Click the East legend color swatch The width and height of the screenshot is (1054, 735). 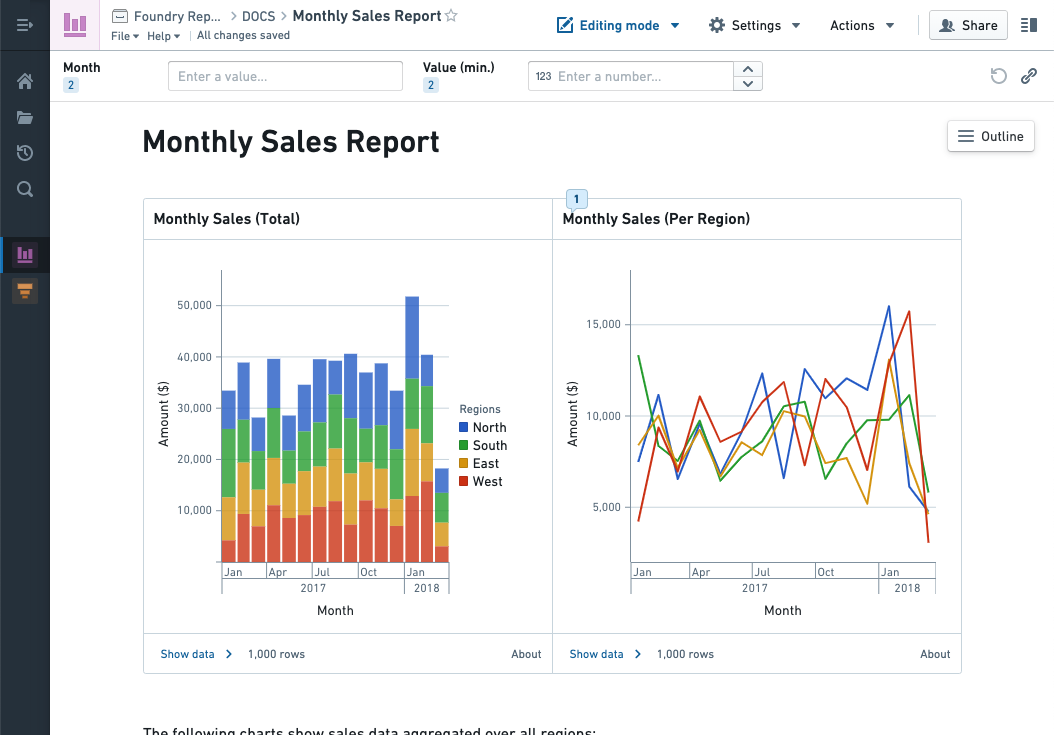pyautogui.click(x=464, y=463)
